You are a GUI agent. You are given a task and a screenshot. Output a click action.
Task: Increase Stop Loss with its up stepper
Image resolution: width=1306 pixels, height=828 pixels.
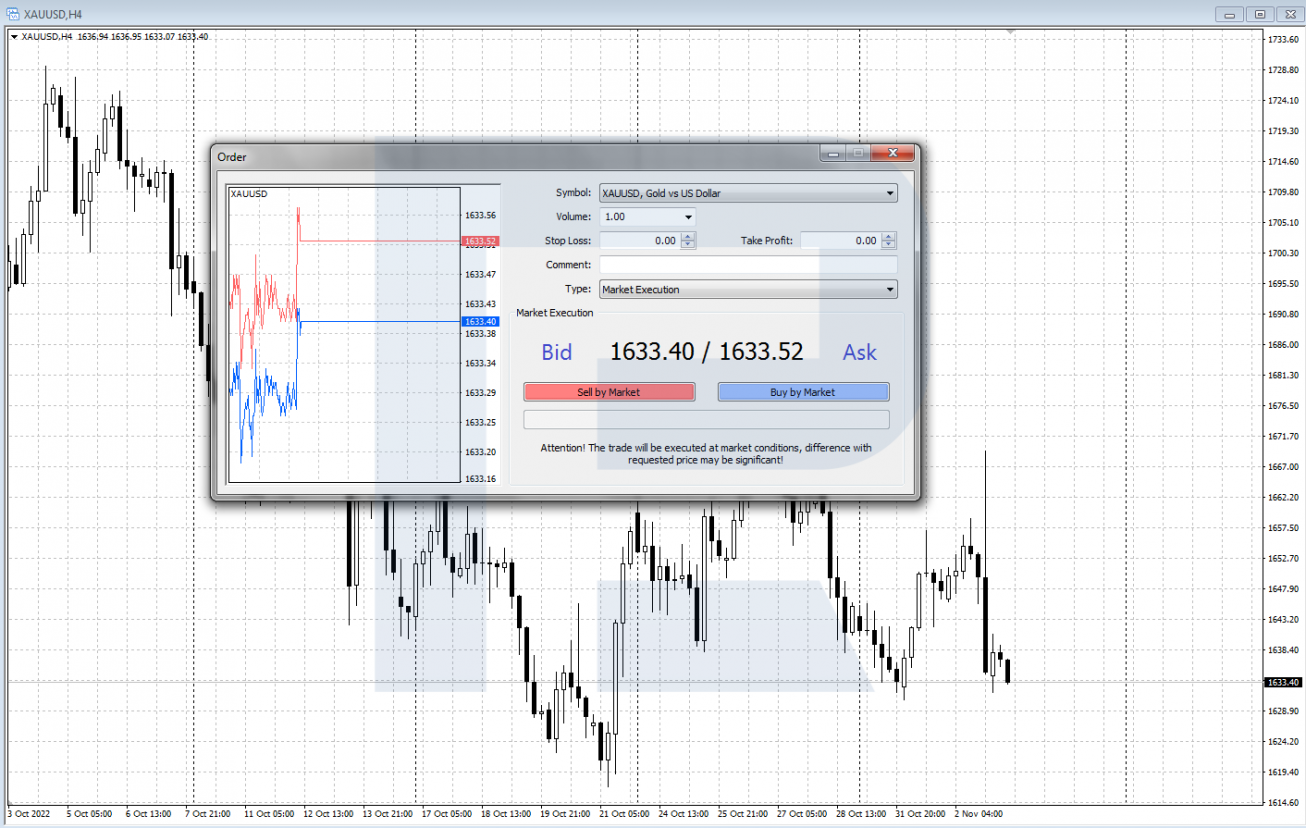coord(688,236)
